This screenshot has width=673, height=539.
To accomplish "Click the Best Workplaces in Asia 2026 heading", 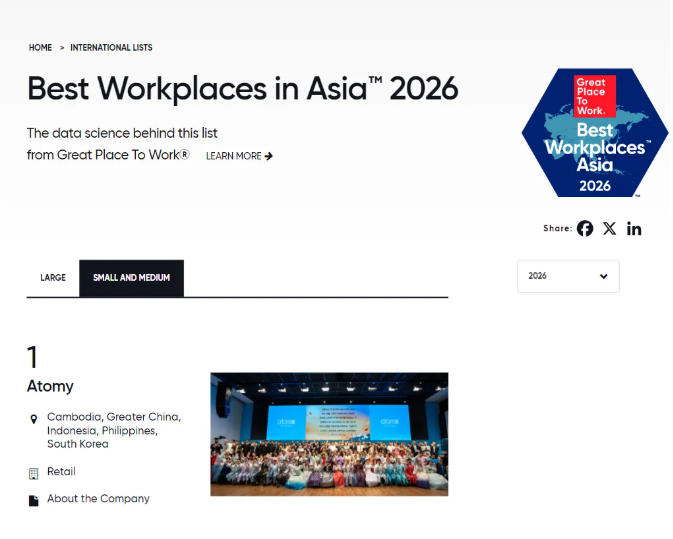I will point(243,89).
